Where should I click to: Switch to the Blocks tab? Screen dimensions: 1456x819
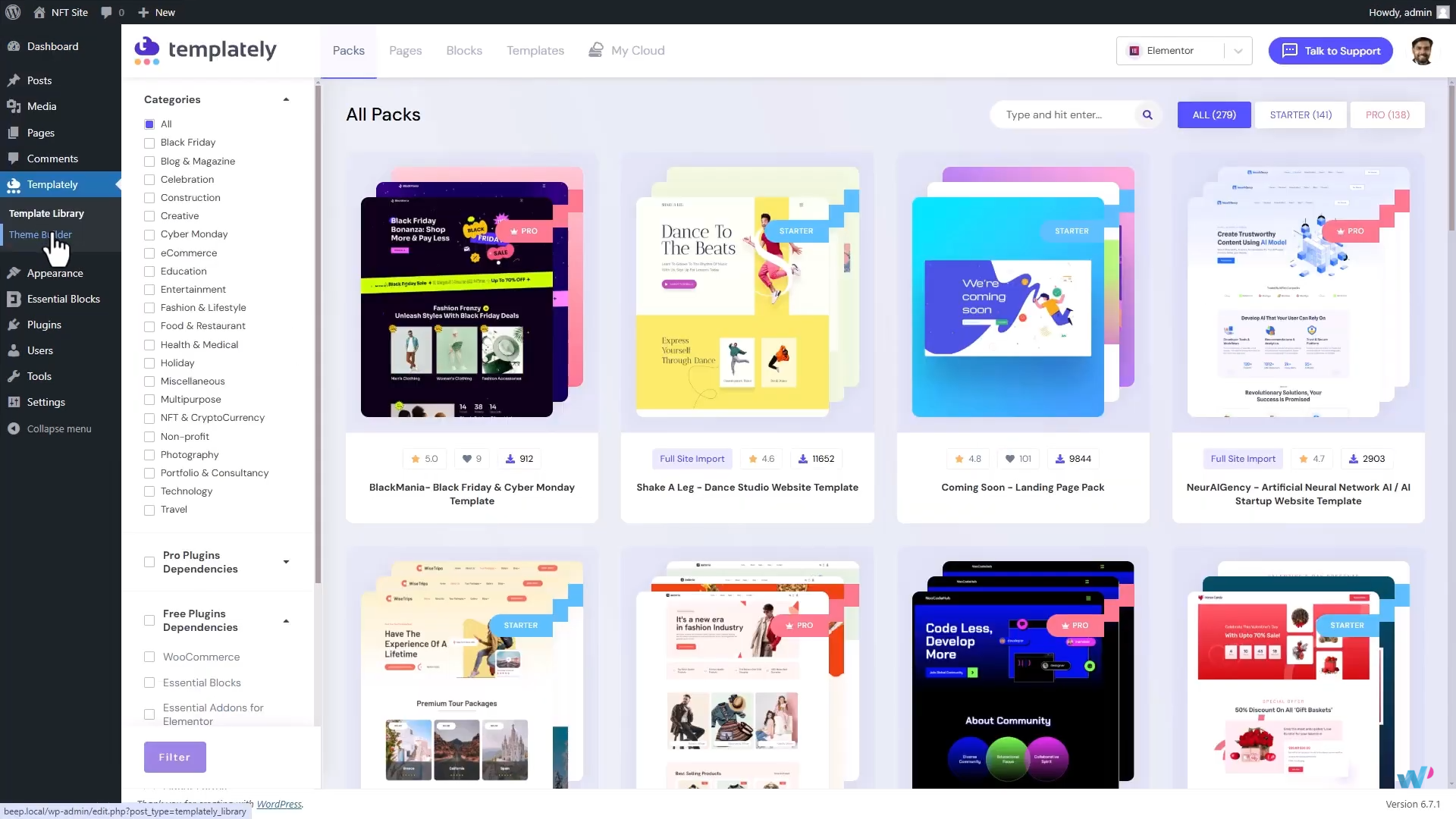tap(463, 50)
